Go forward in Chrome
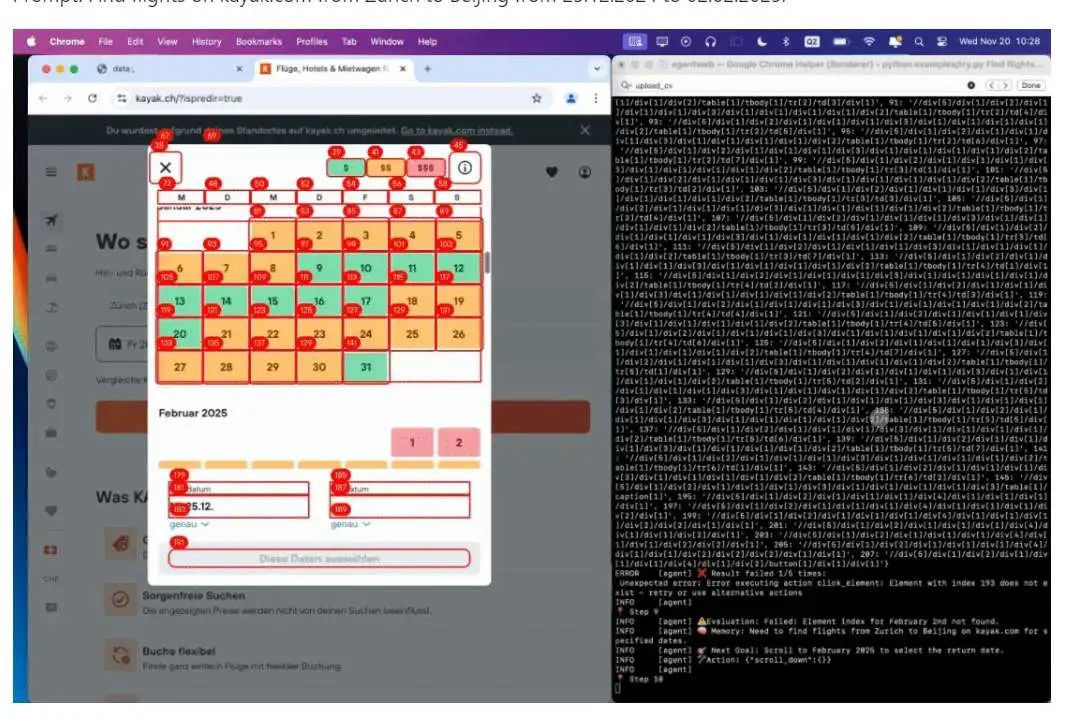Screen dimensions: 1074x728 (x=67, y=99)
